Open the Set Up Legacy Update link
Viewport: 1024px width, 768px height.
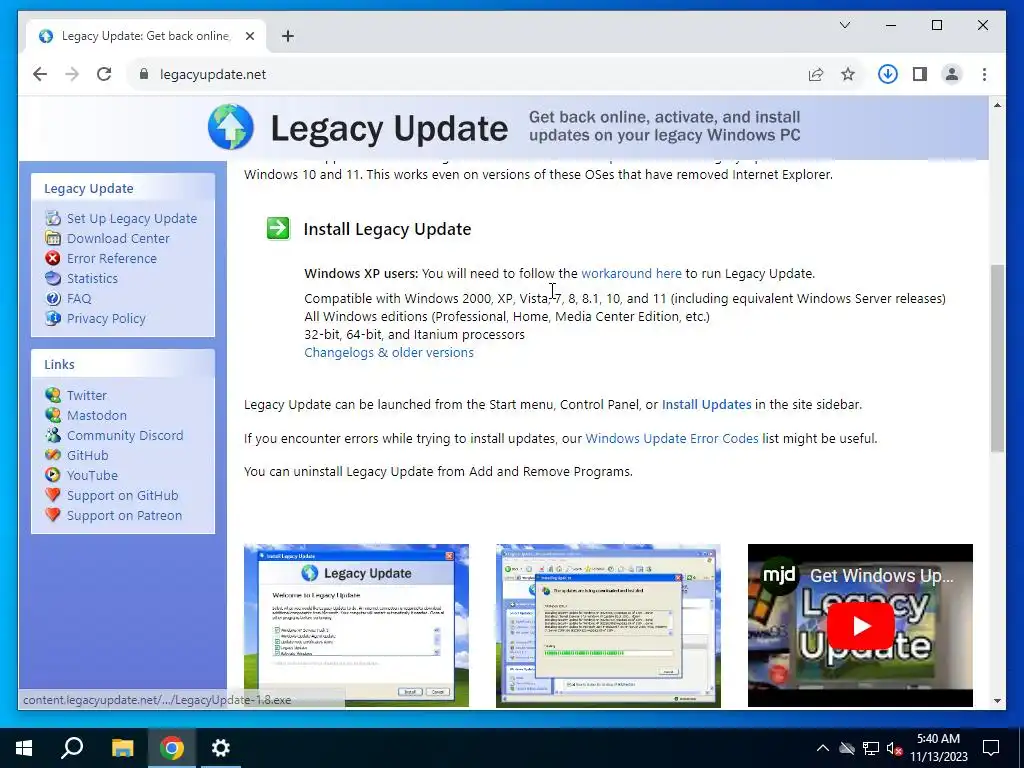131,218
